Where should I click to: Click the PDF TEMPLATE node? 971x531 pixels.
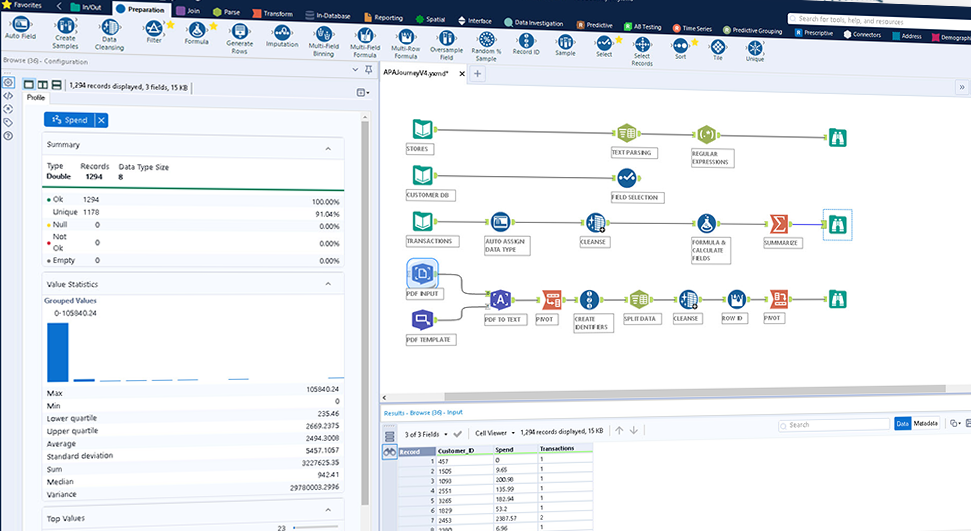coord(422,320)
